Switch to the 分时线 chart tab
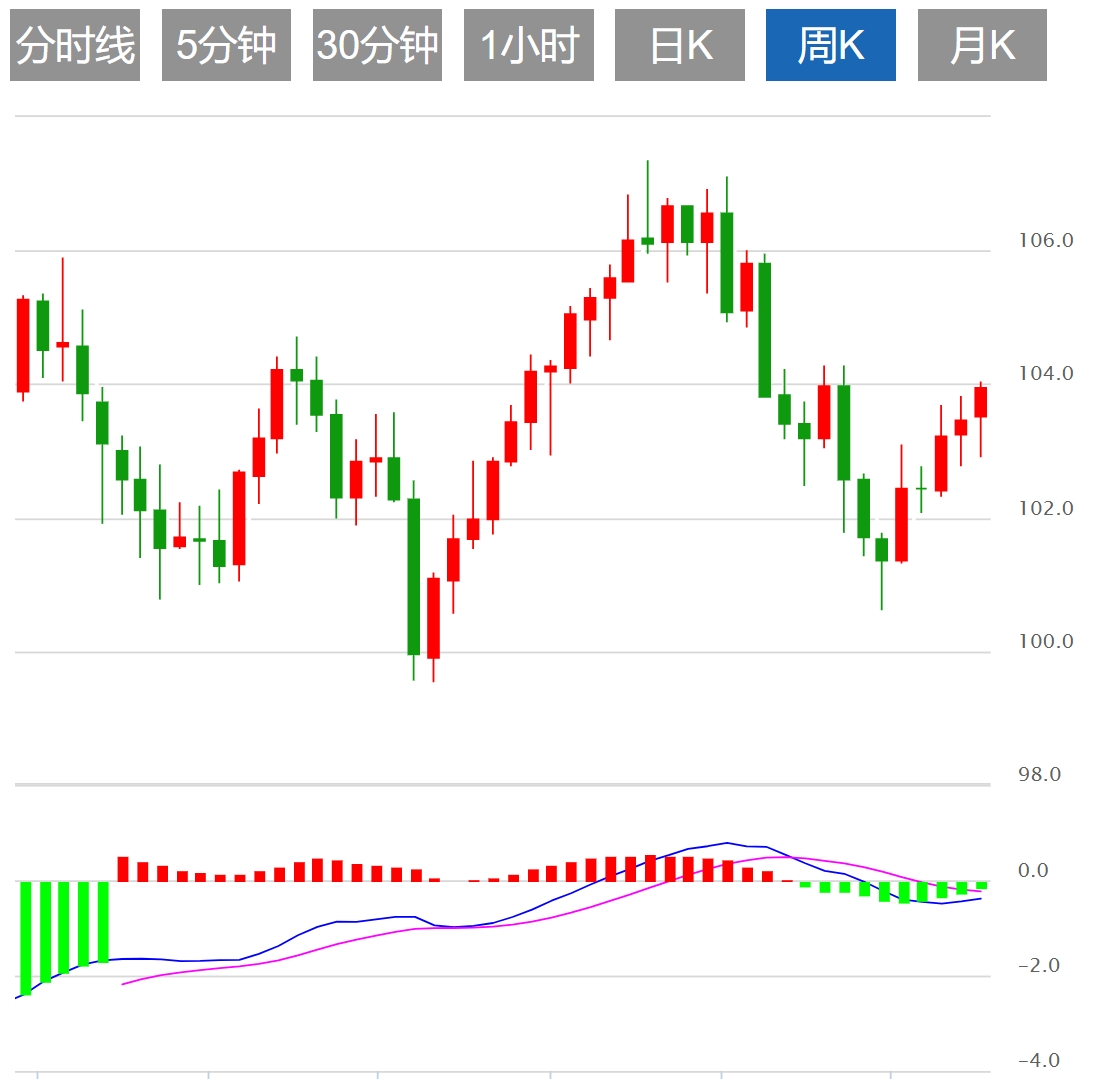The height and width of the screenshot is (1079, 1099). click(x=75, y=46)
